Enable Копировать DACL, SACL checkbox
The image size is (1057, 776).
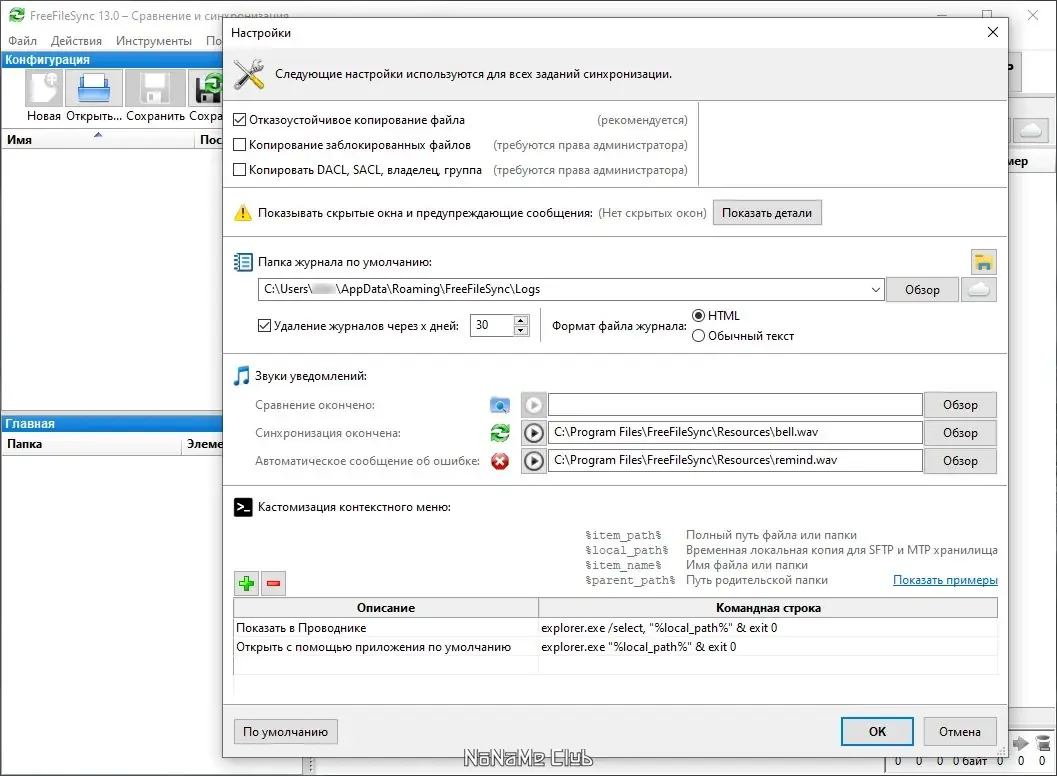239,170
